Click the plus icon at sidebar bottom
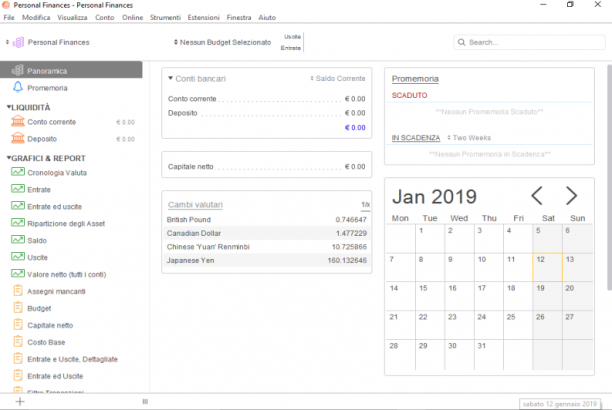612x410 pixels. click(x=20, y=401)
